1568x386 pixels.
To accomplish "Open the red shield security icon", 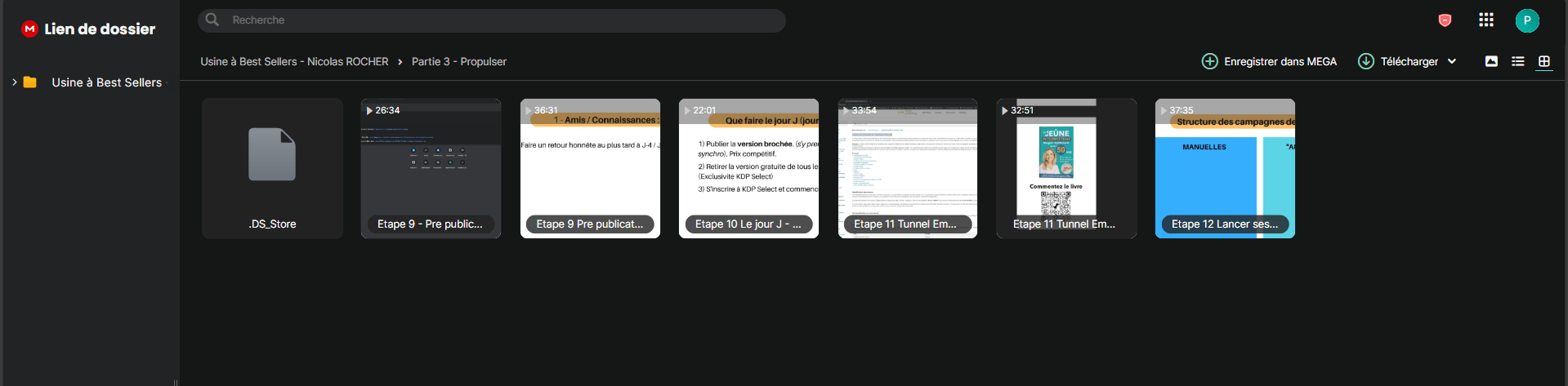I will (1445, 20).
